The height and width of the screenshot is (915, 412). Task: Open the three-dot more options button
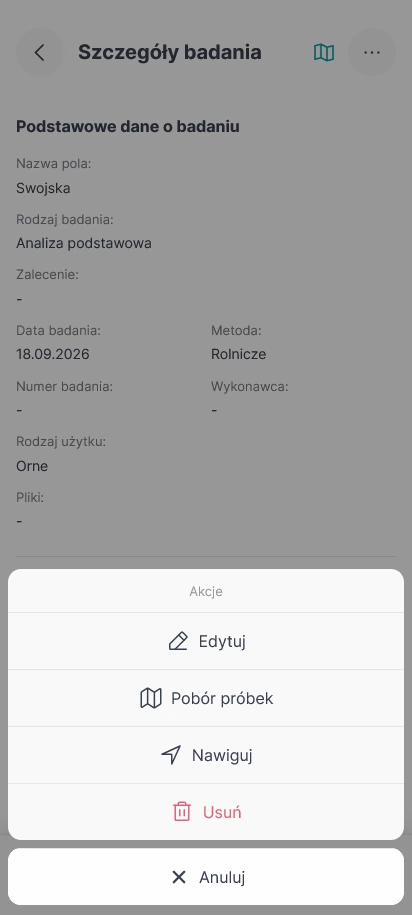[x=372, y=53]
